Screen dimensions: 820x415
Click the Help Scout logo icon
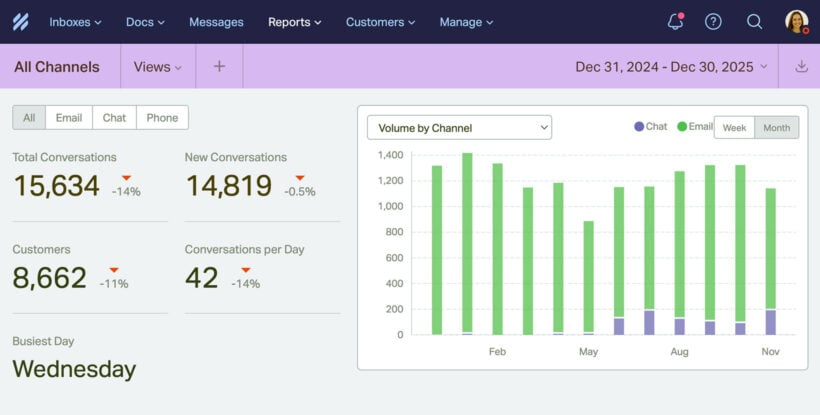(20, 21)
